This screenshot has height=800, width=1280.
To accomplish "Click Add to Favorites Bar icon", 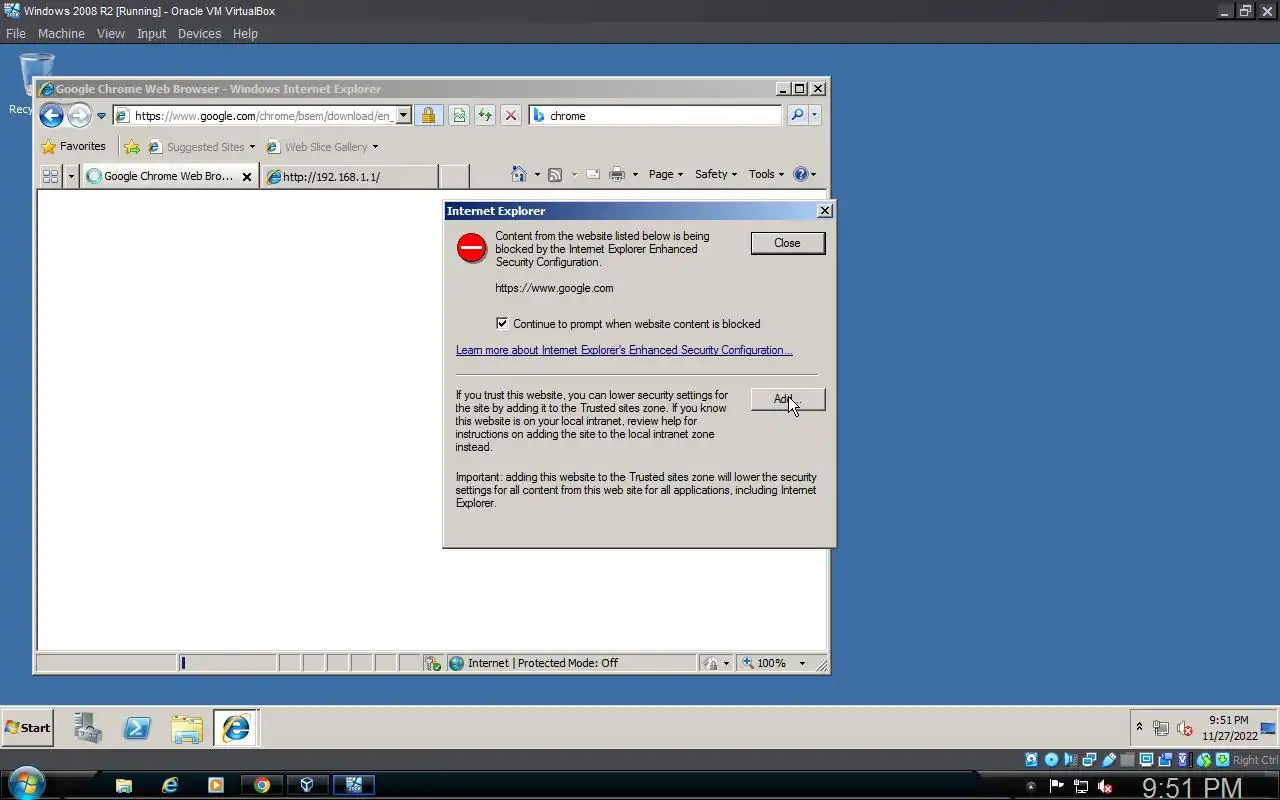I will point(131,147).
